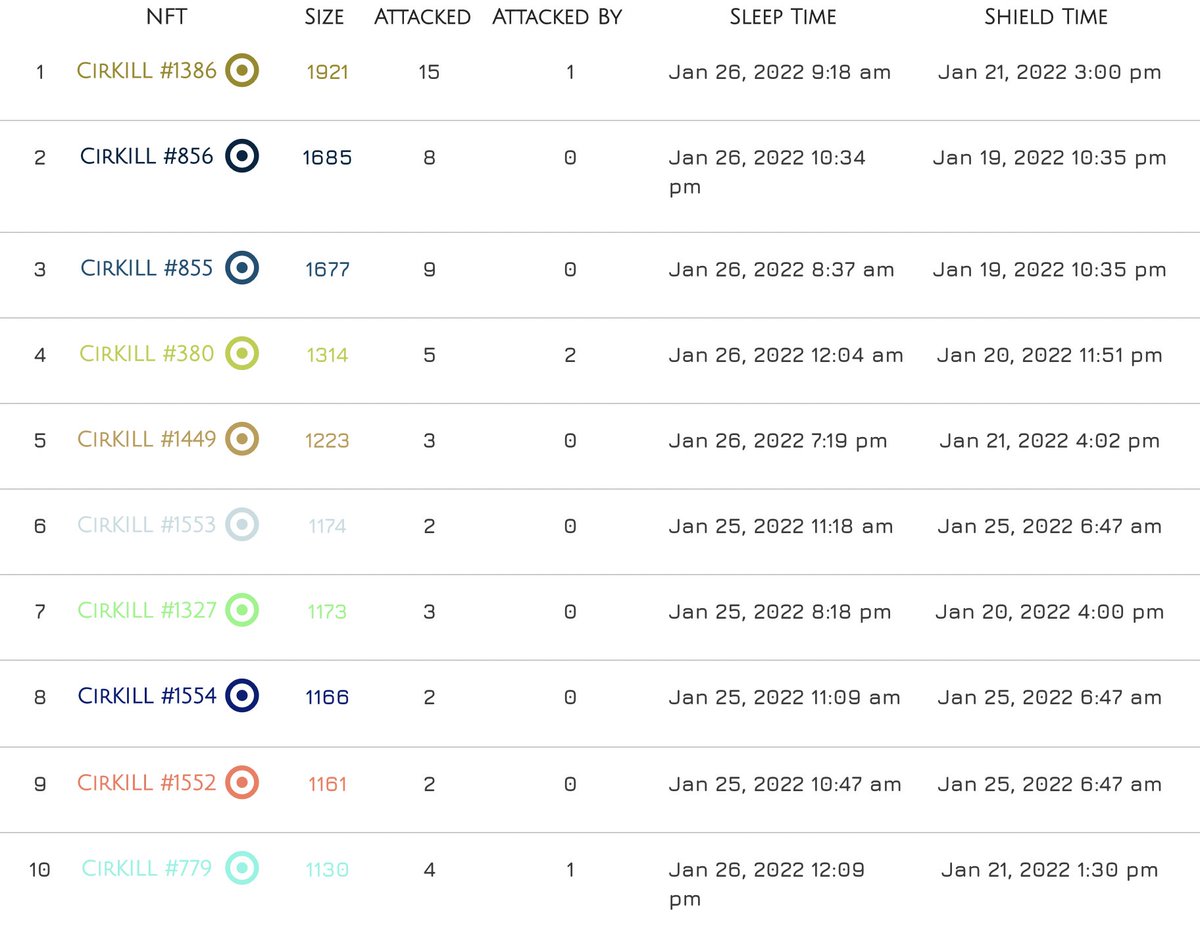1200x932 pixels.
Task: Click shield time Jan 20, 2022 11:51 pm
Action: 1050,355
